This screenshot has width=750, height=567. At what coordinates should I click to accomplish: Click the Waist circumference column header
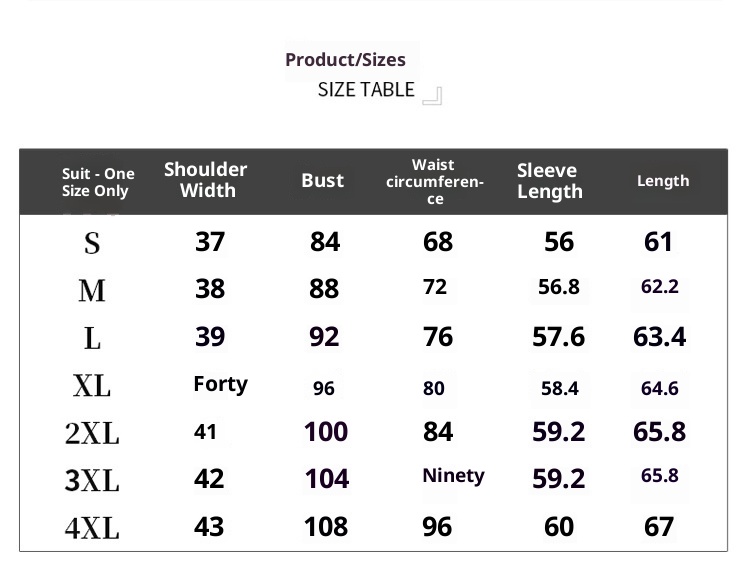click(x=434, y=181)
